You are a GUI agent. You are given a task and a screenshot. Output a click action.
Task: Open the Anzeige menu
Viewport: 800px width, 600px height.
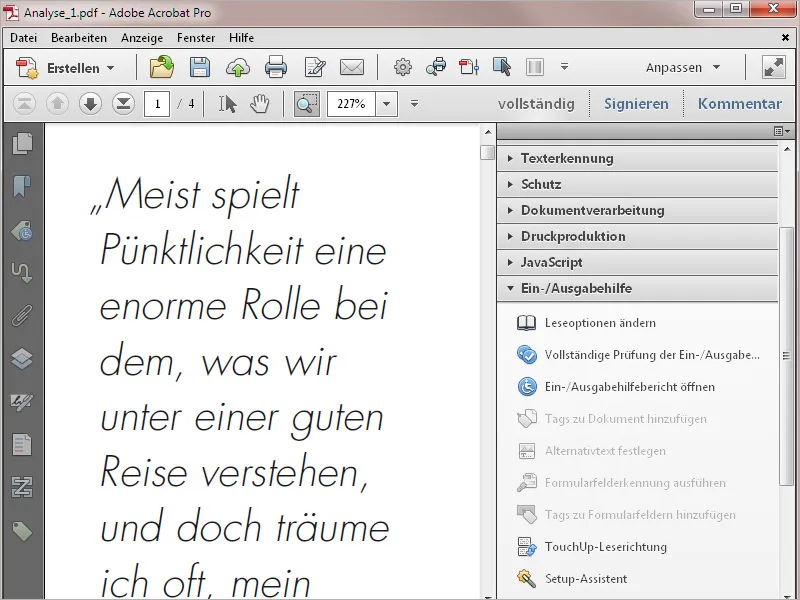[142, 38]
